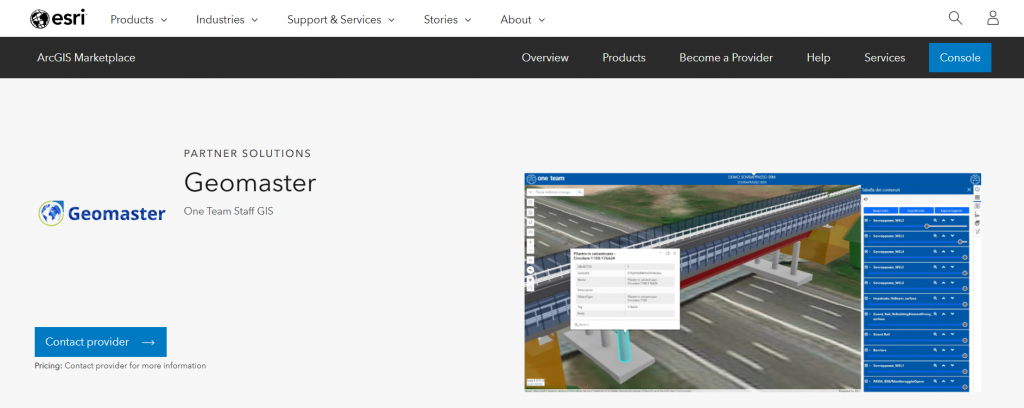Click the Contact provider button
The width and height of the screenshot is (1024, 408).
click(x=101, y=342)
